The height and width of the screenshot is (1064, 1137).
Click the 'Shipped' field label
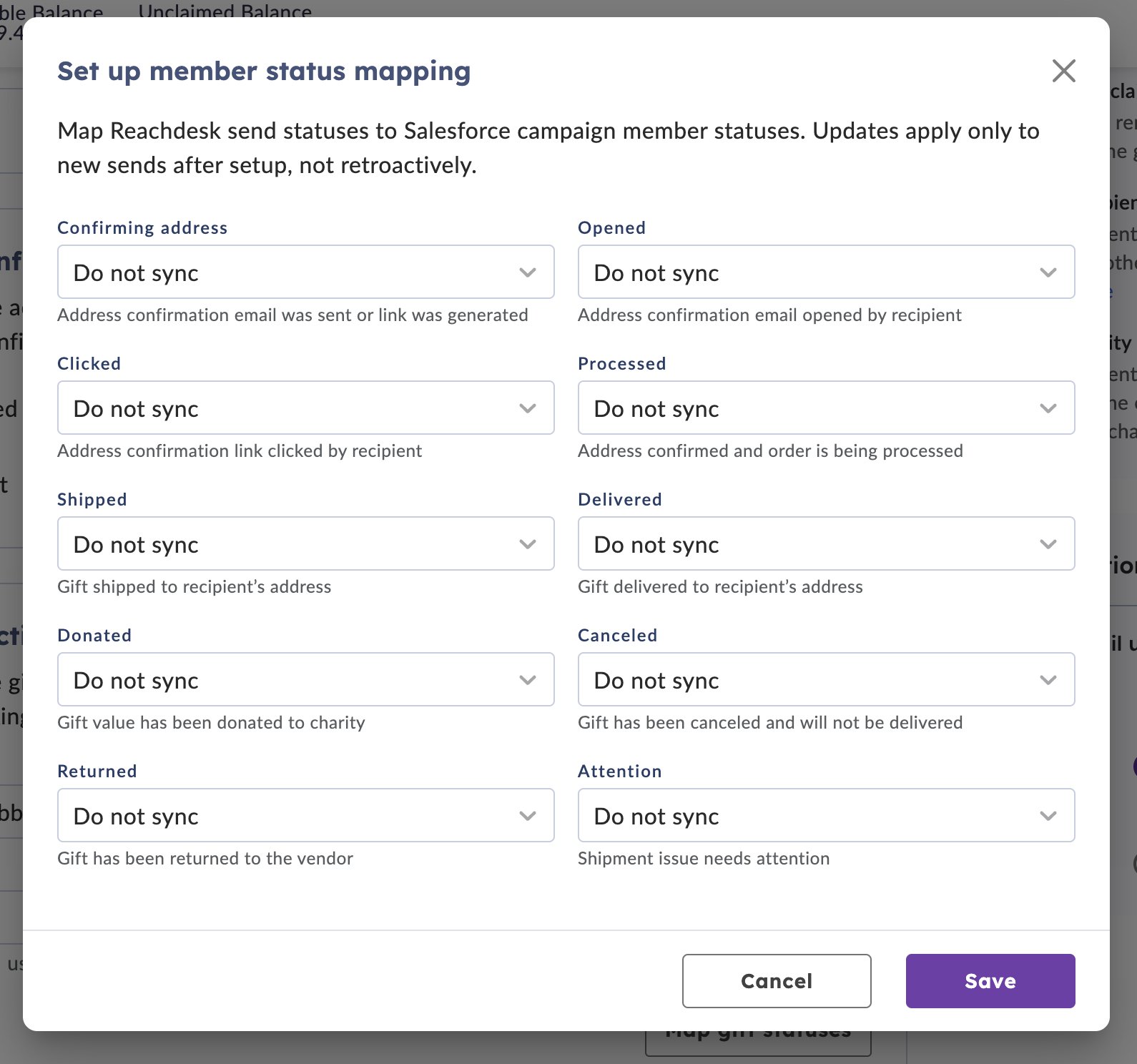92,499
